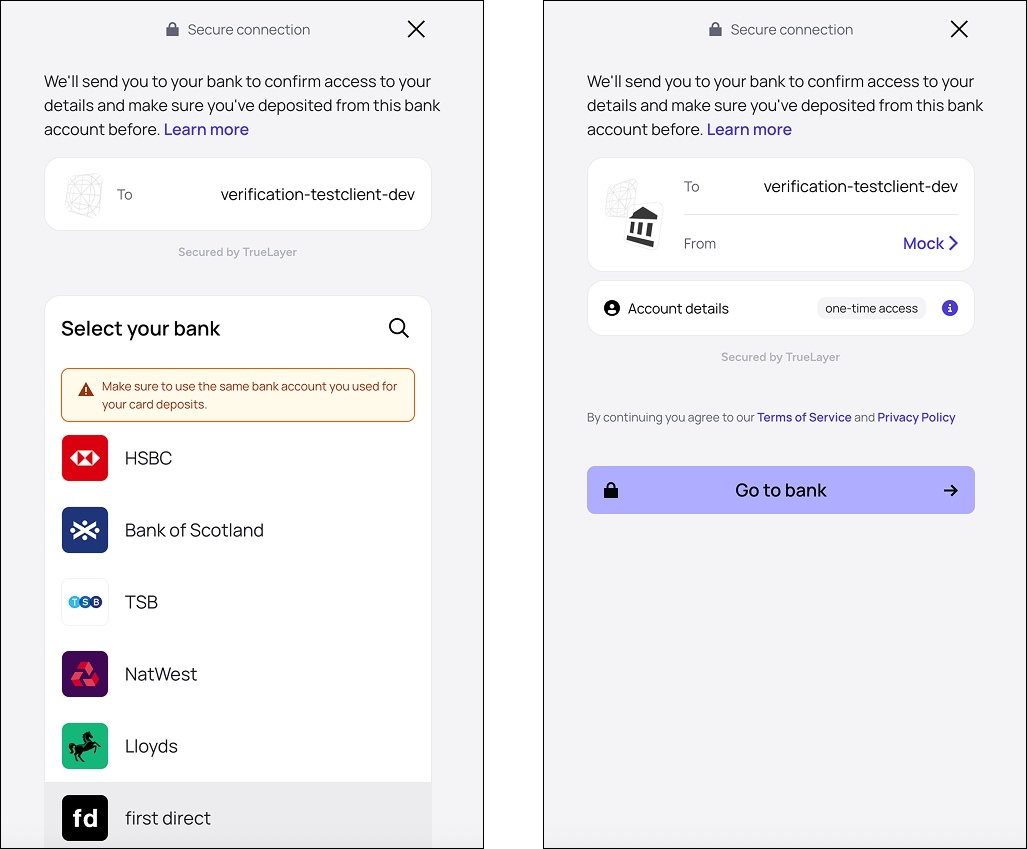Click the Lloyds horse logo icon
The height and width of the screenshot is (849, 1027).
(x=85, y=746)
